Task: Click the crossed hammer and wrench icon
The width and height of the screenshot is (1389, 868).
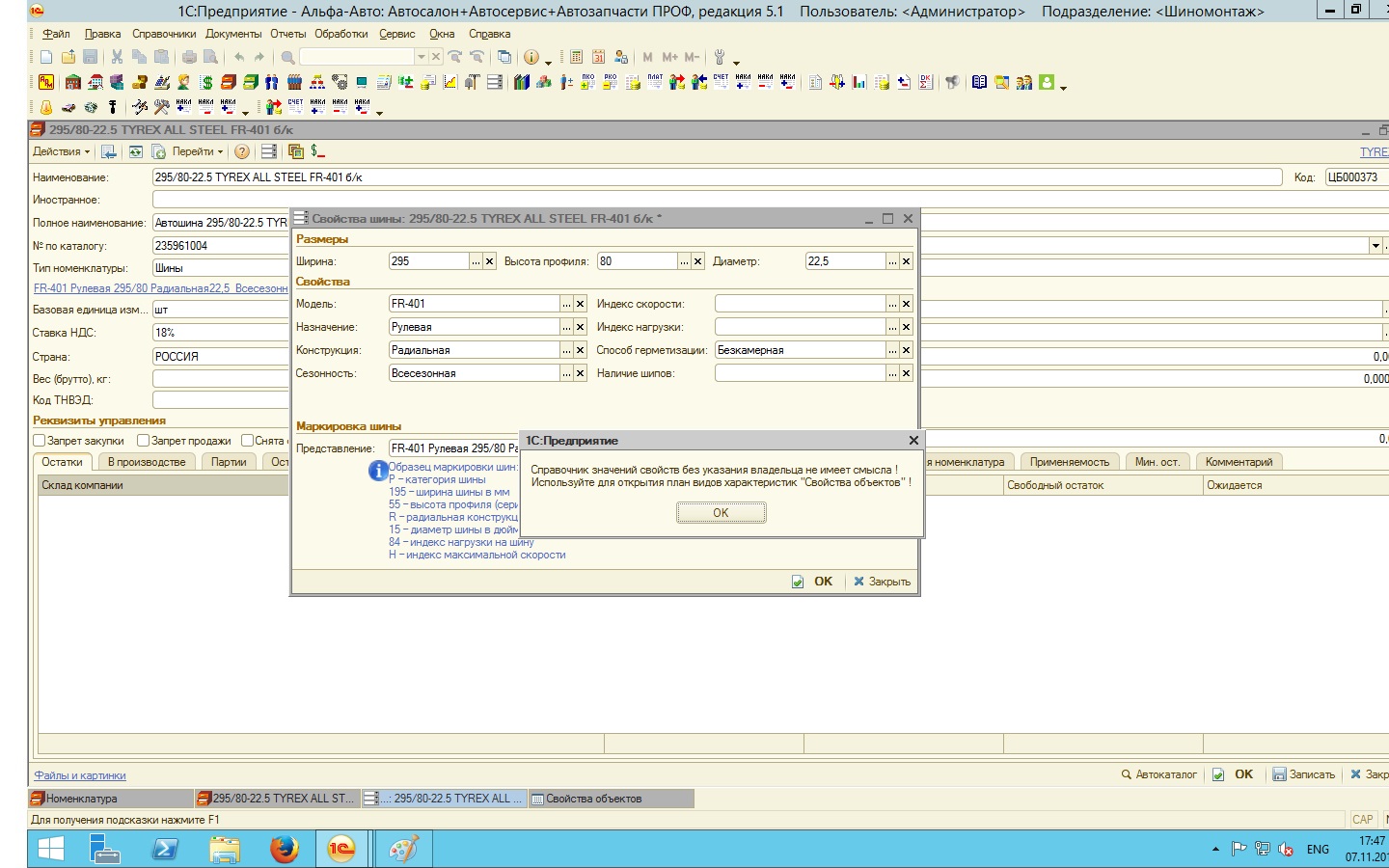Action: (x=162, y=107)
